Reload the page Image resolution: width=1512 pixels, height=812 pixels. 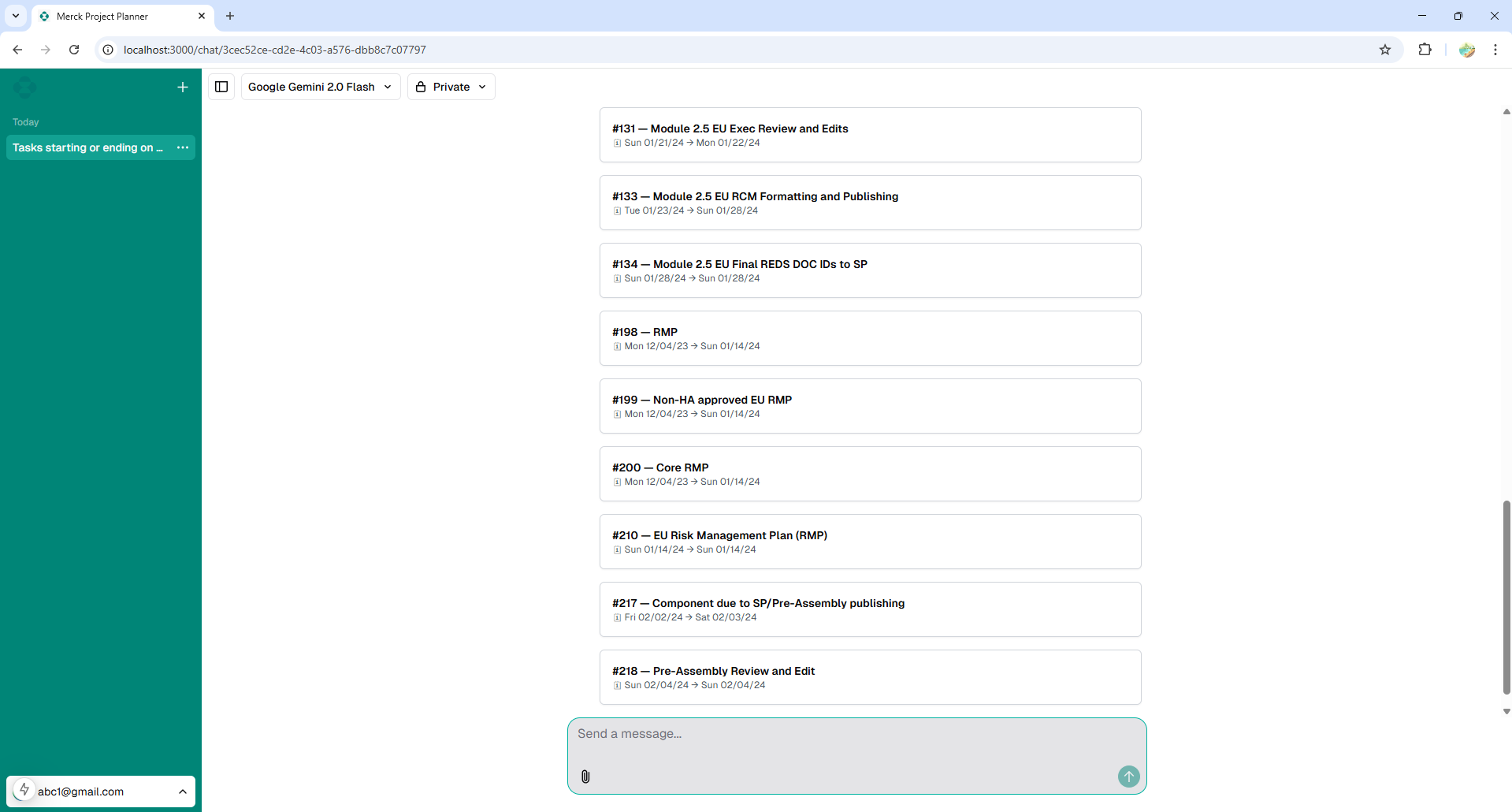pyautogui.click(x=74, y=50)
